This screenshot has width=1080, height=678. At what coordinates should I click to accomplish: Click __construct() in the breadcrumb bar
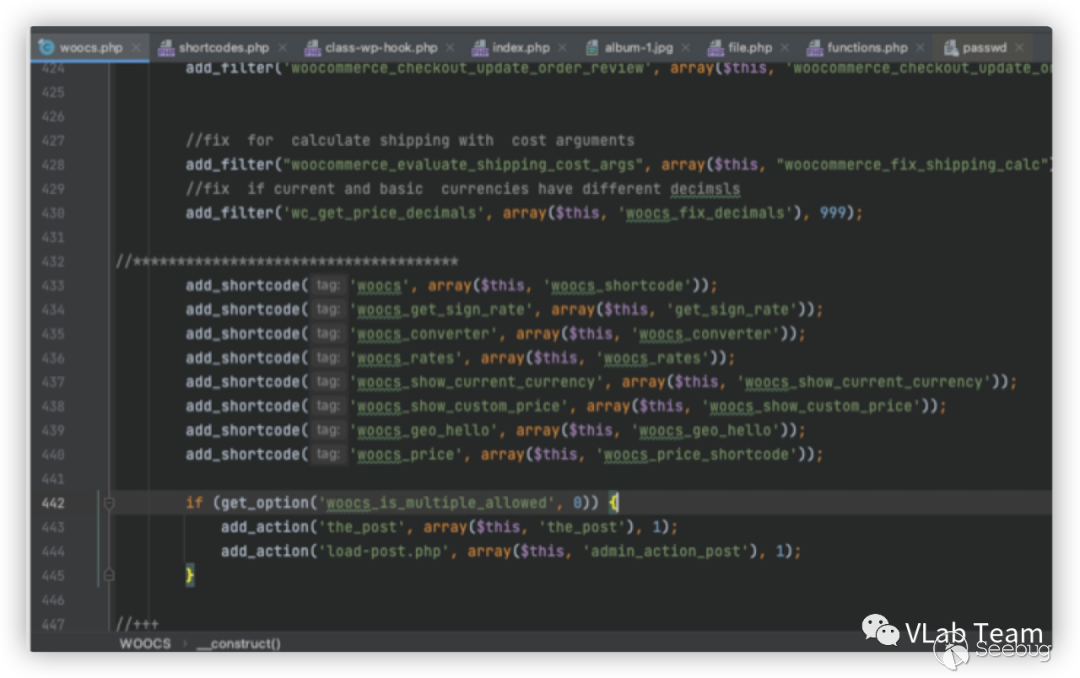tap(238, 643)
